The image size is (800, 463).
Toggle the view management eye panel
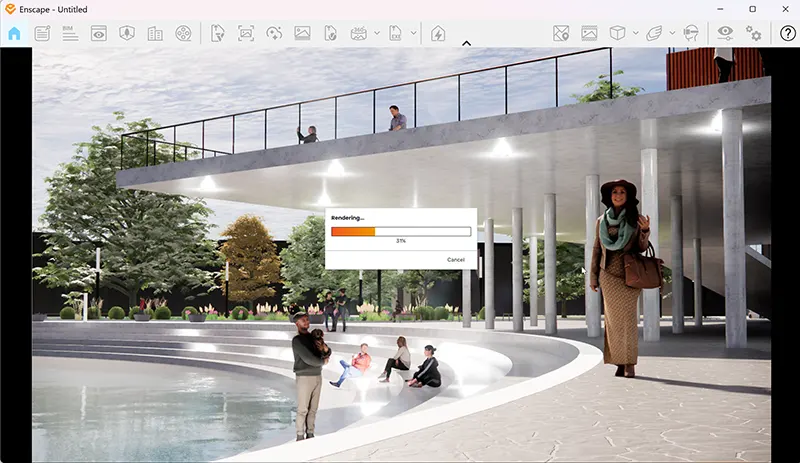pos(98,33)
